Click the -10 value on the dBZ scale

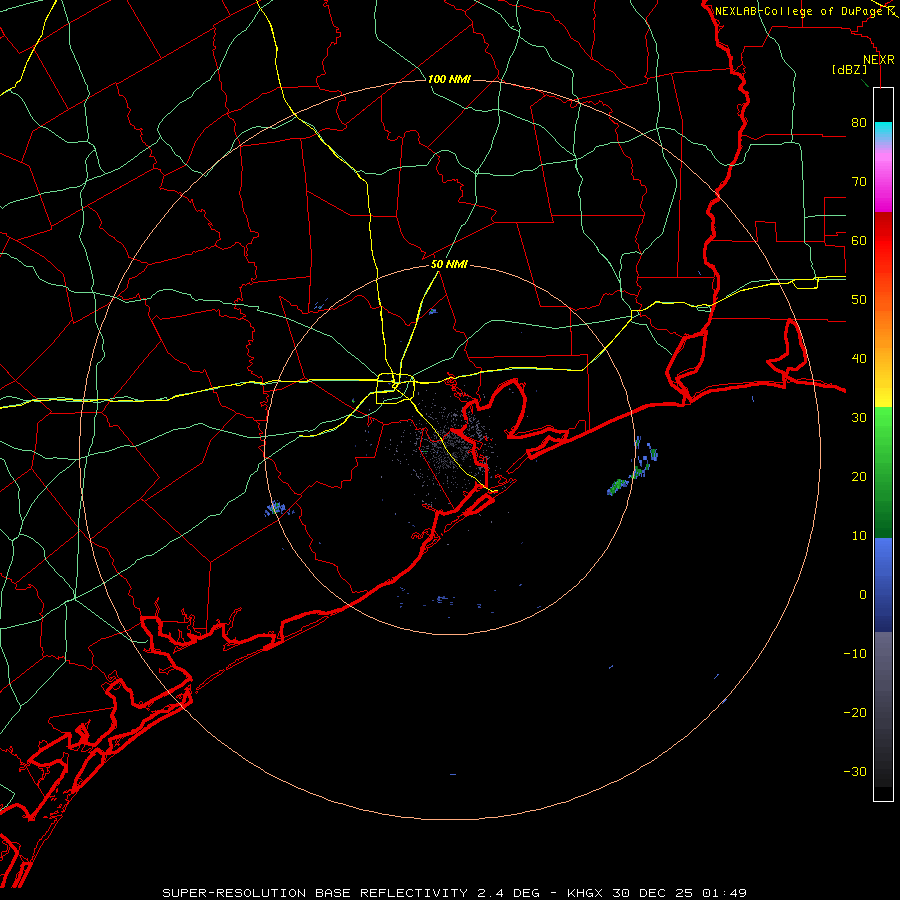click(x=855, y=654)
